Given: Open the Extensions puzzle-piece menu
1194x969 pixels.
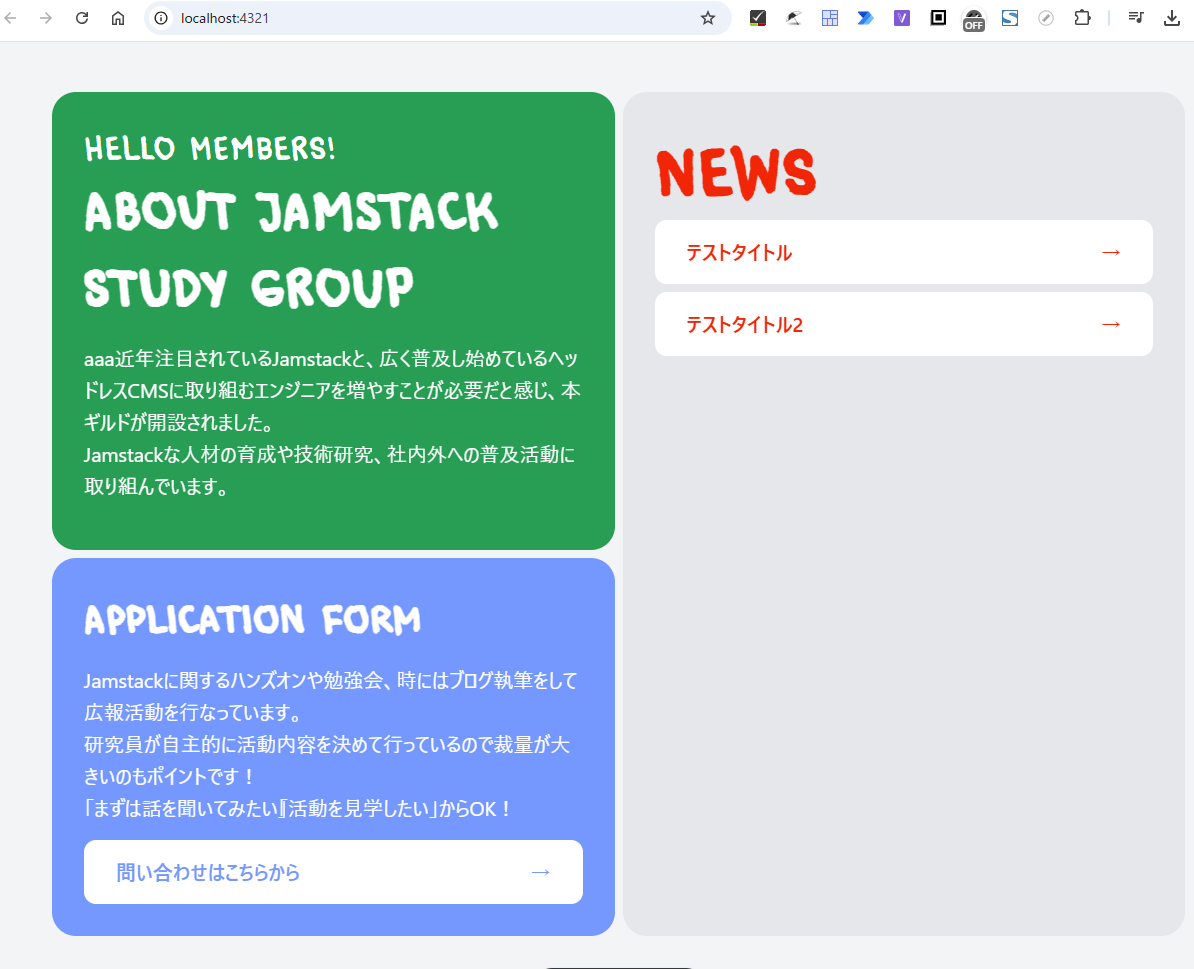Looking at the screenshot, I should [x=1082, y=18].
